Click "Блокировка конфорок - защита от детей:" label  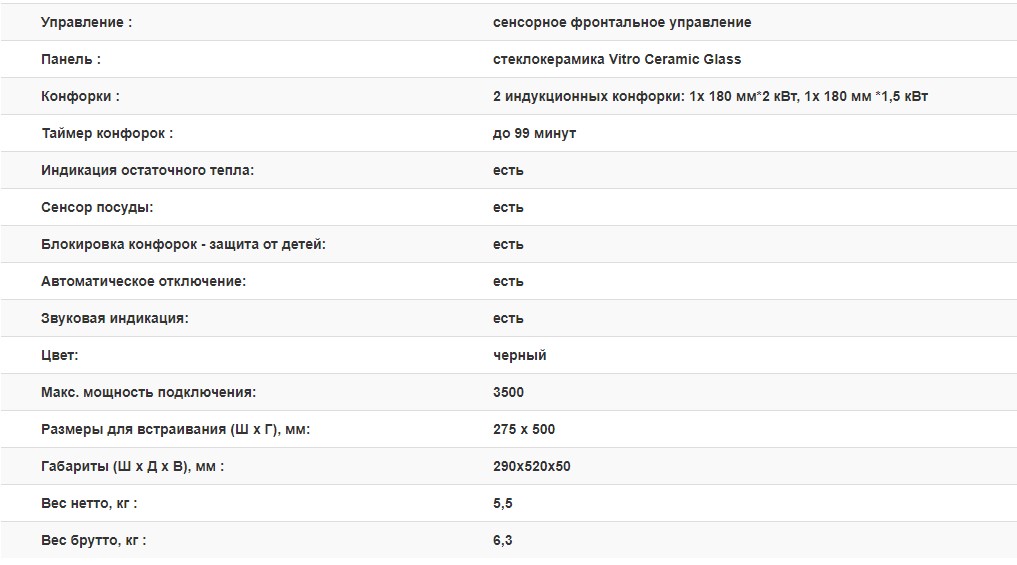[x=184, y=244]
